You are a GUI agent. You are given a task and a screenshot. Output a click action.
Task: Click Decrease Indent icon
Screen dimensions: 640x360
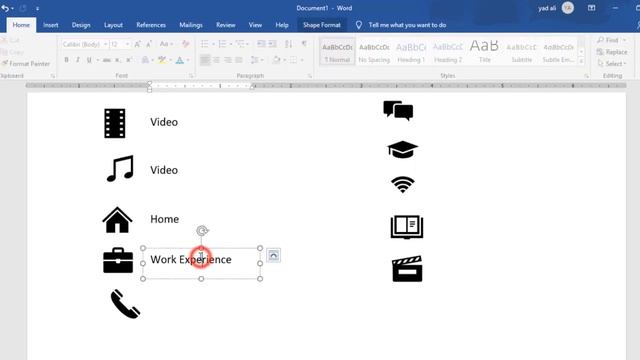point(261,44)
